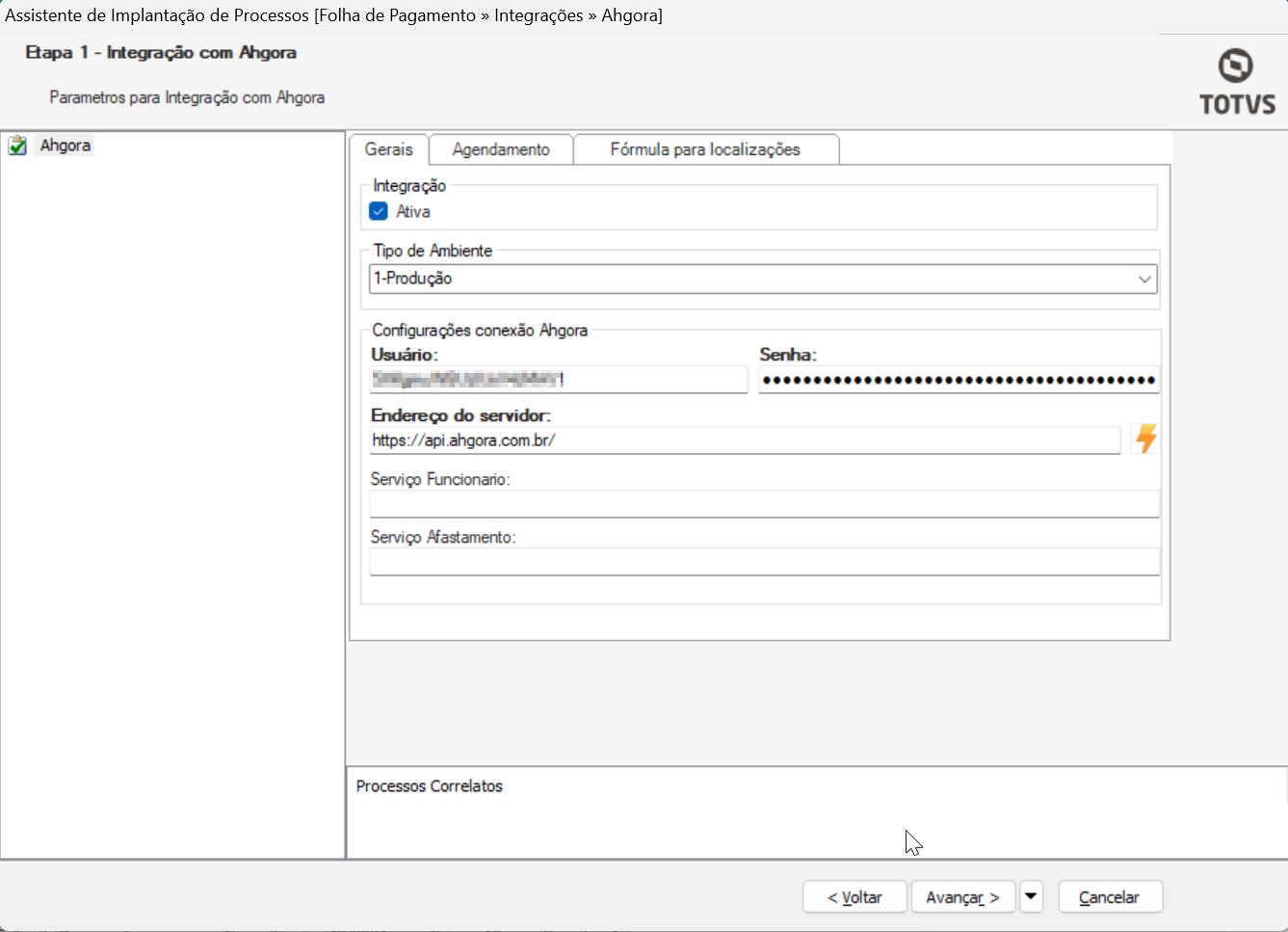Click the 'Usuário:' label

(x=405, y=355)
